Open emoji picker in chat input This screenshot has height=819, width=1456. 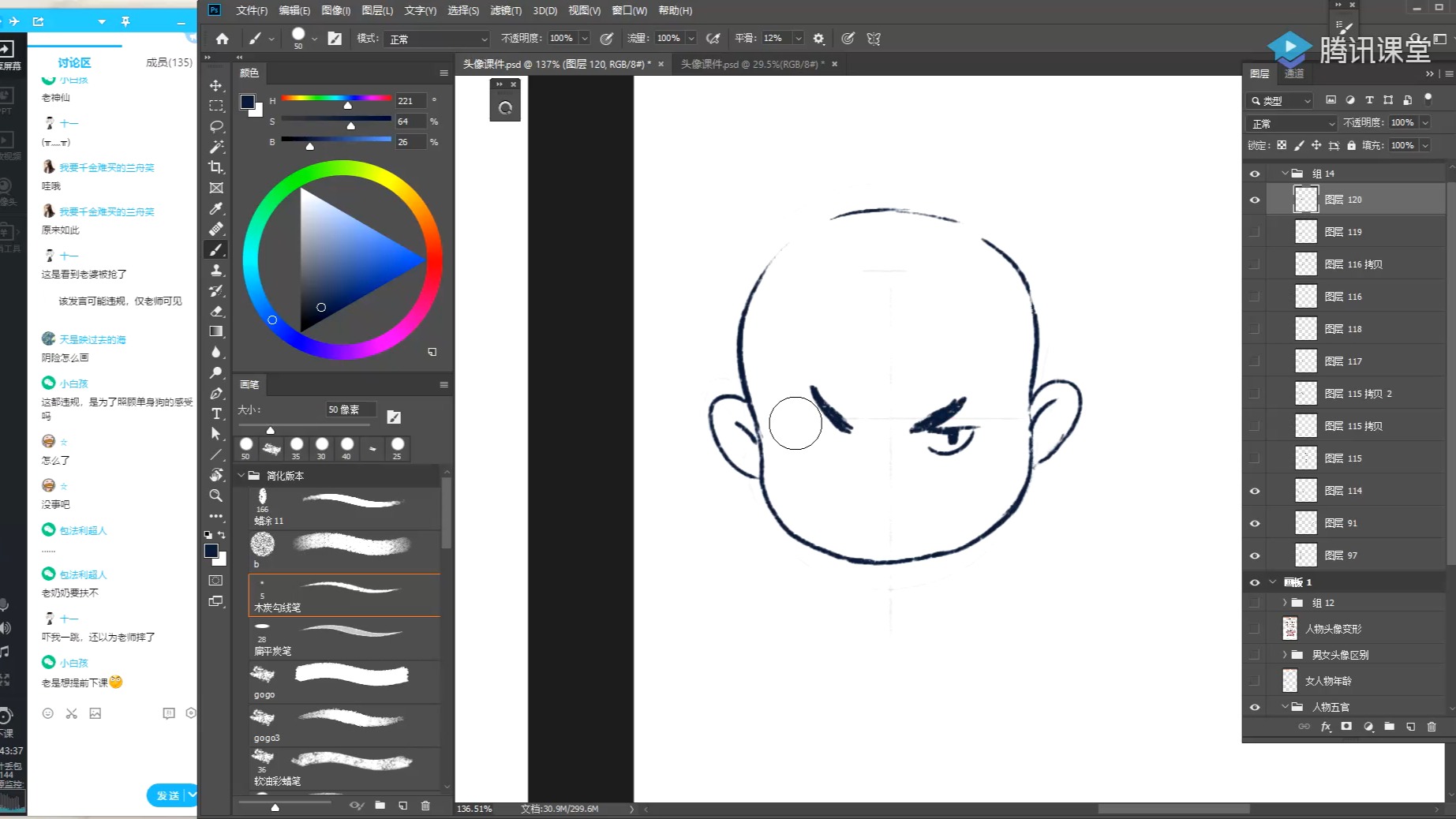point(48,713)
